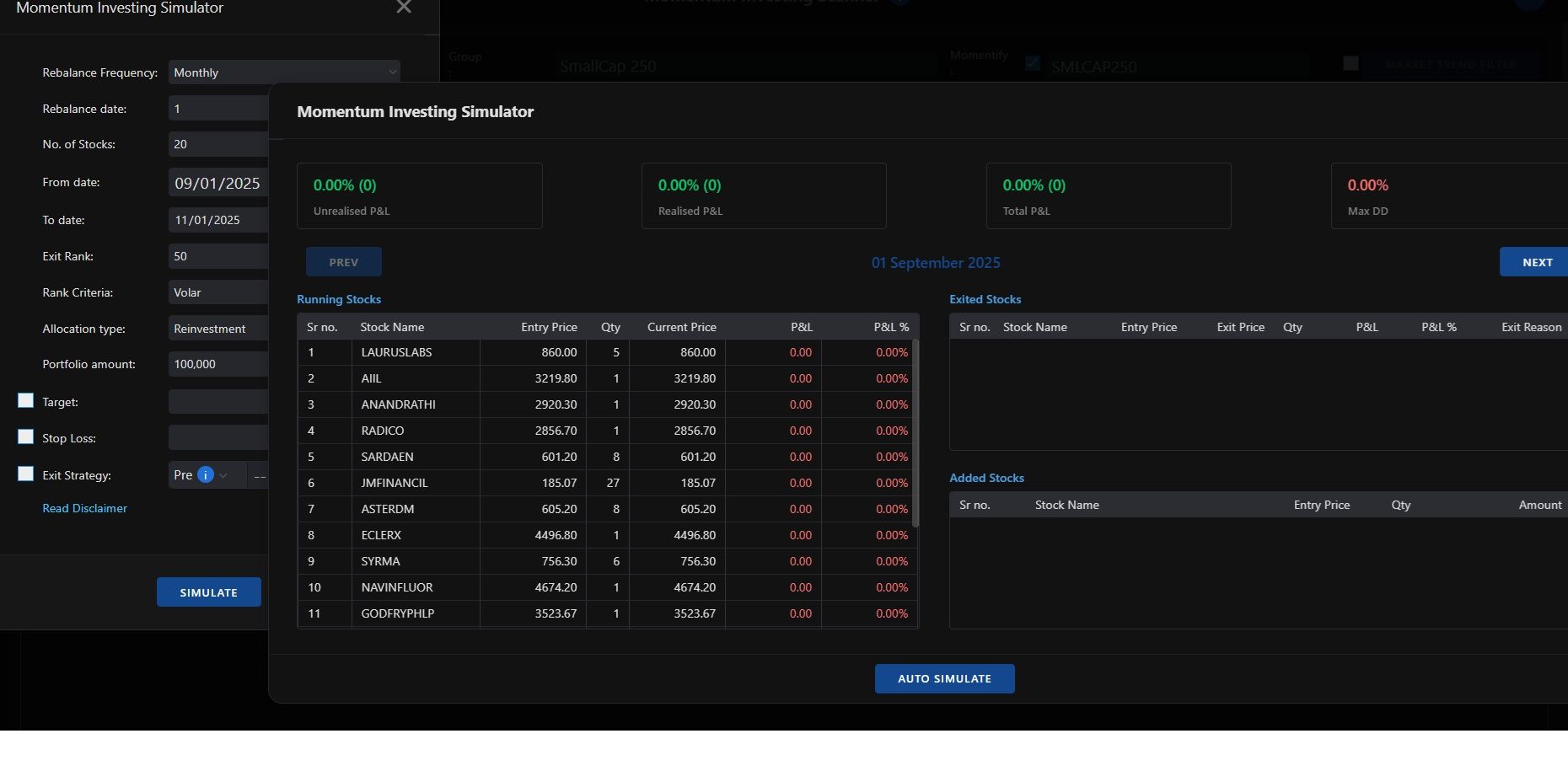The height and width of the screenshot is (771, 1568).
Task: Click the AUTO SIMULATE button
Action: coord(944,678)
